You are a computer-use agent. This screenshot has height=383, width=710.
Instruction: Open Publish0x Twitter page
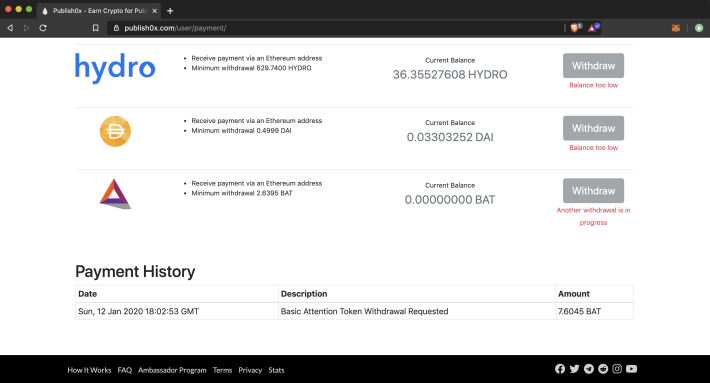click(574, 369)
